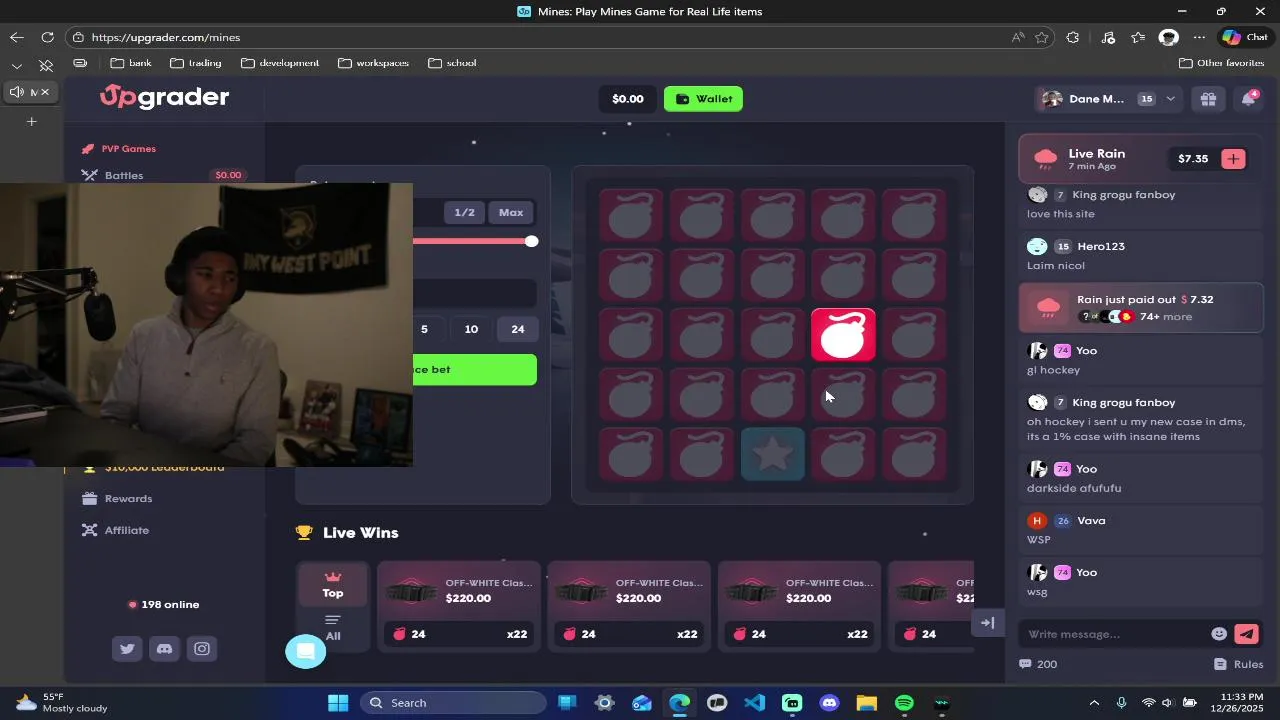Click the $0.00 balance display
This screenshot has width=1280, height=720.
[628, 99]
